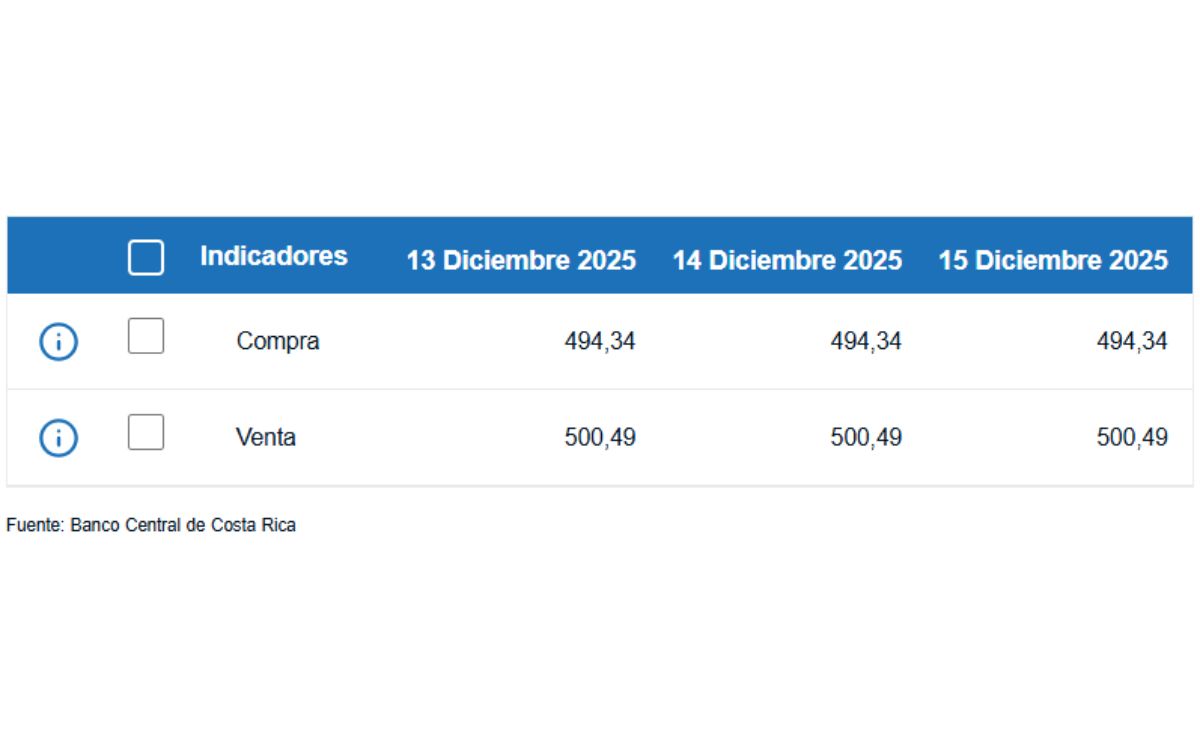Select the Indicadores column header
The width and height of the screenshot is (1200, 747).
click(272, 256)
